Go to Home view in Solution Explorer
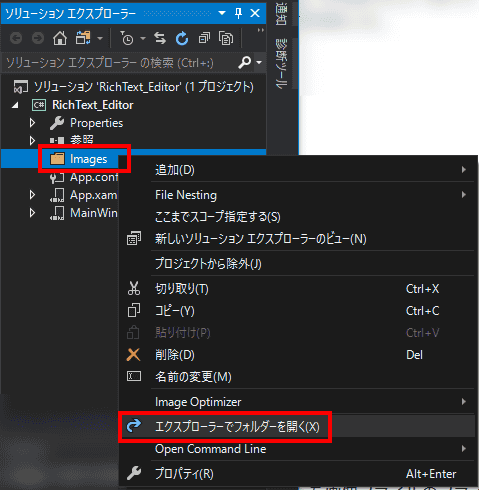Screen dimensions: 479x490 pyautogui.click(x=60, y=38)
